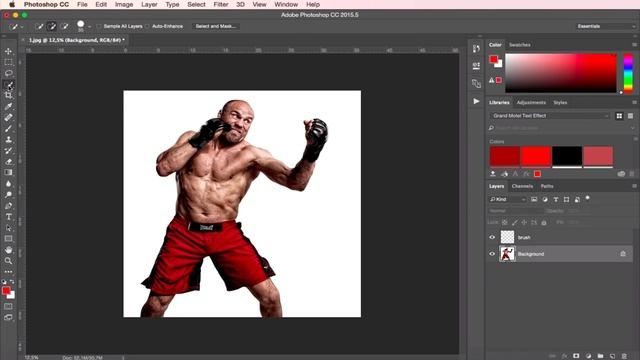The width and height of the screenshot is (640, 360).
Task: Switch to the Adjustments tab
Action: pos(531,102)
